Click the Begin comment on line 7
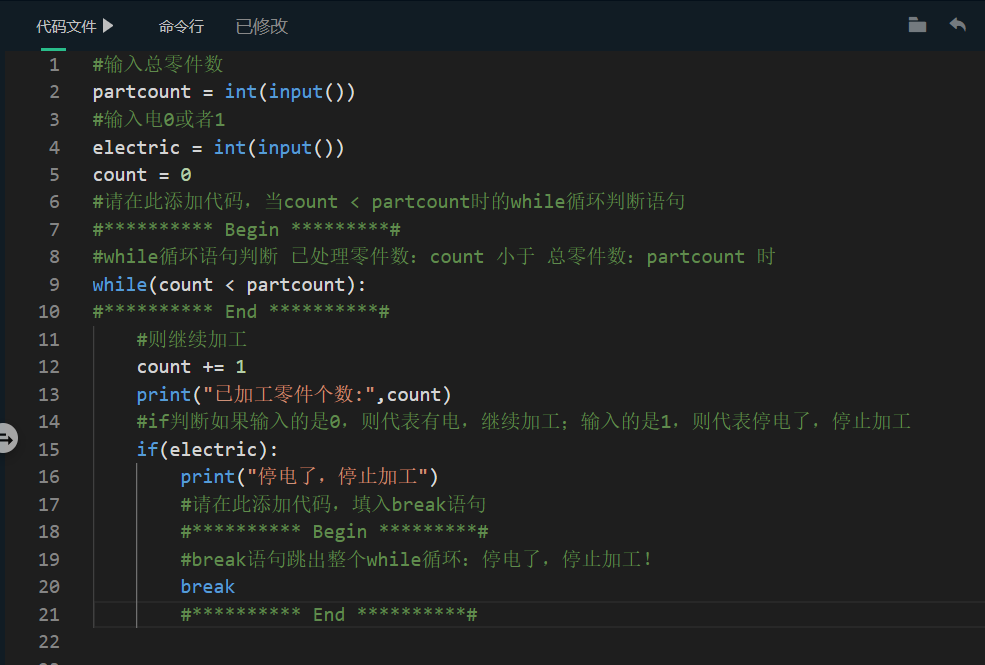Viewport: 985px width, 665px height. [x=251, y=229]
